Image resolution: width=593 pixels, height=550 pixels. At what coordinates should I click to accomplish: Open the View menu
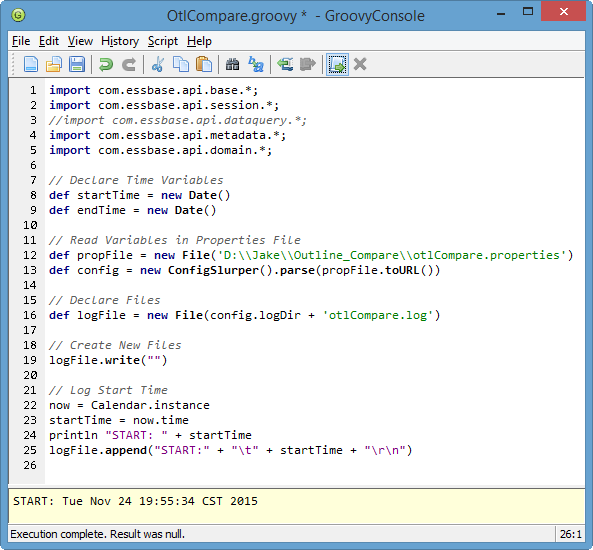[80, 41]
